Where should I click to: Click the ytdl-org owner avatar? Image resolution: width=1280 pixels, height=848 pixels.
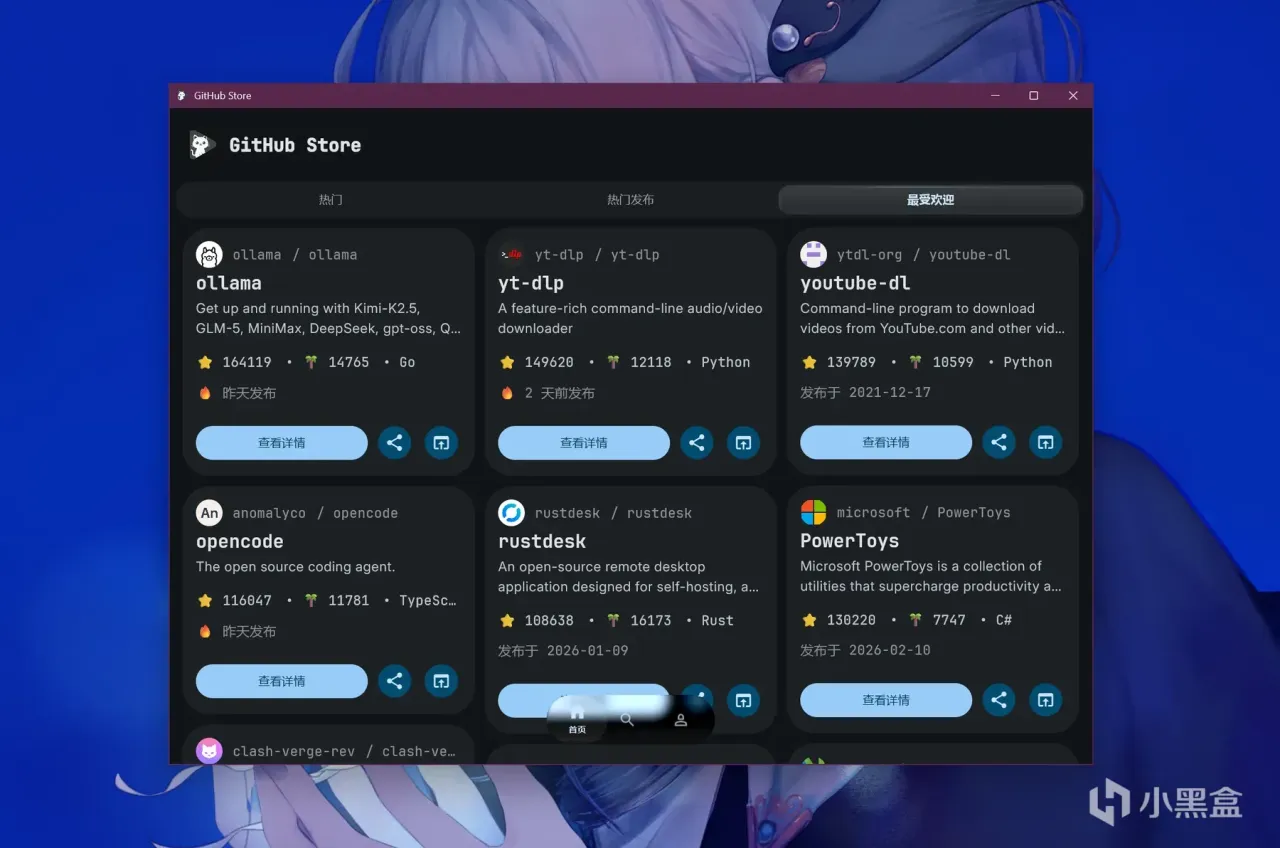tap(813, 254)
